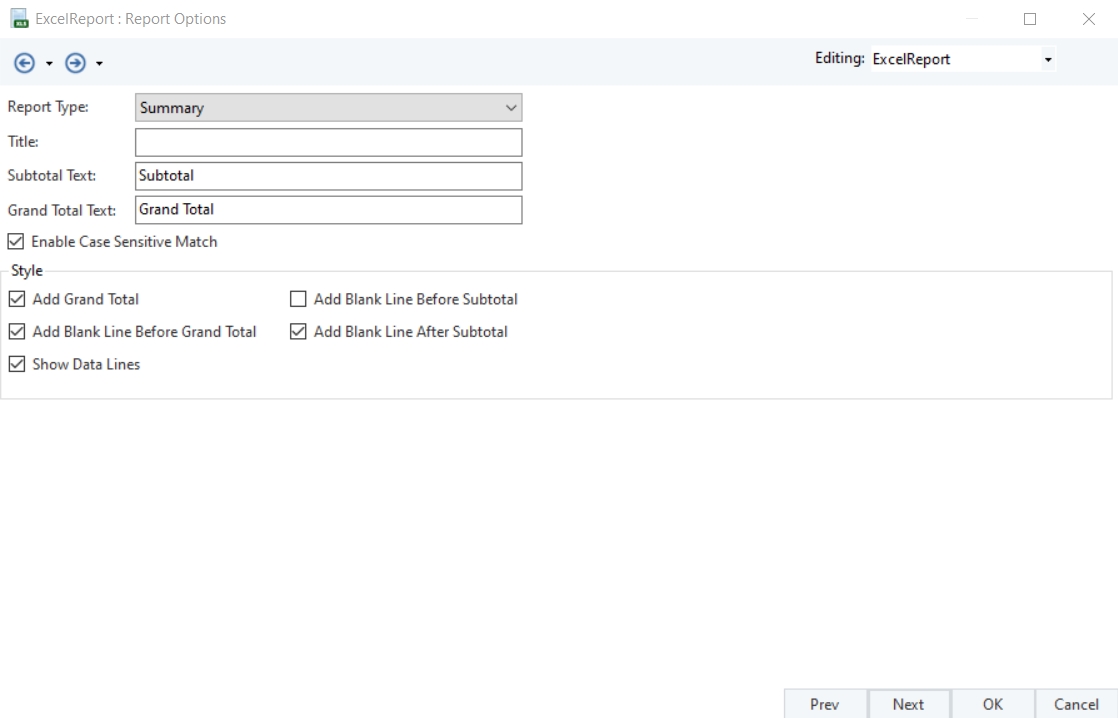Toggle Enable Case Sensitive Match checkbox
Screen dimensions: 1118x718
point(16,242)
